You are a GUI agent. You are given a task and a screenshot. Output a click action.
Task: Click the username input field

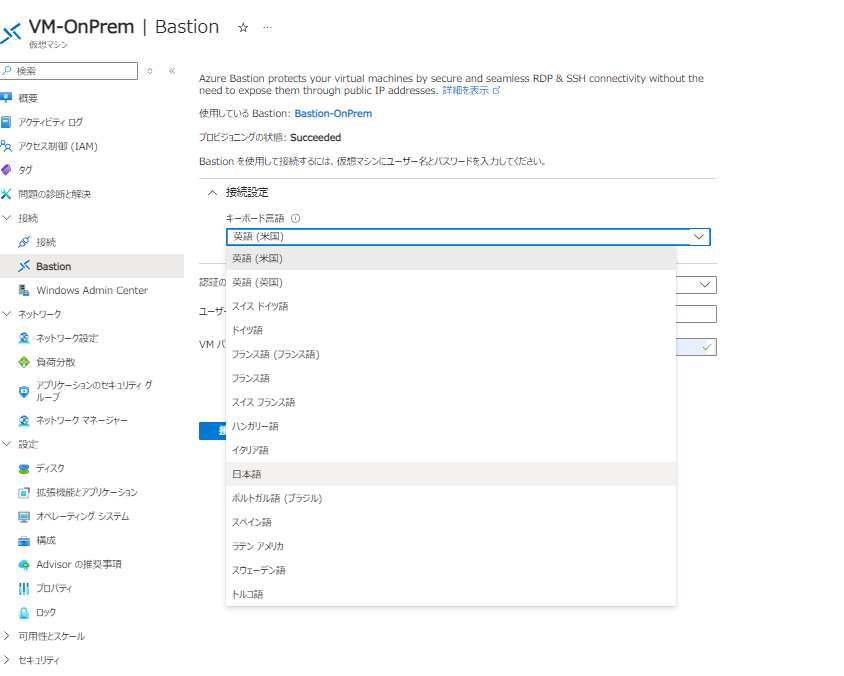(696, 314)
